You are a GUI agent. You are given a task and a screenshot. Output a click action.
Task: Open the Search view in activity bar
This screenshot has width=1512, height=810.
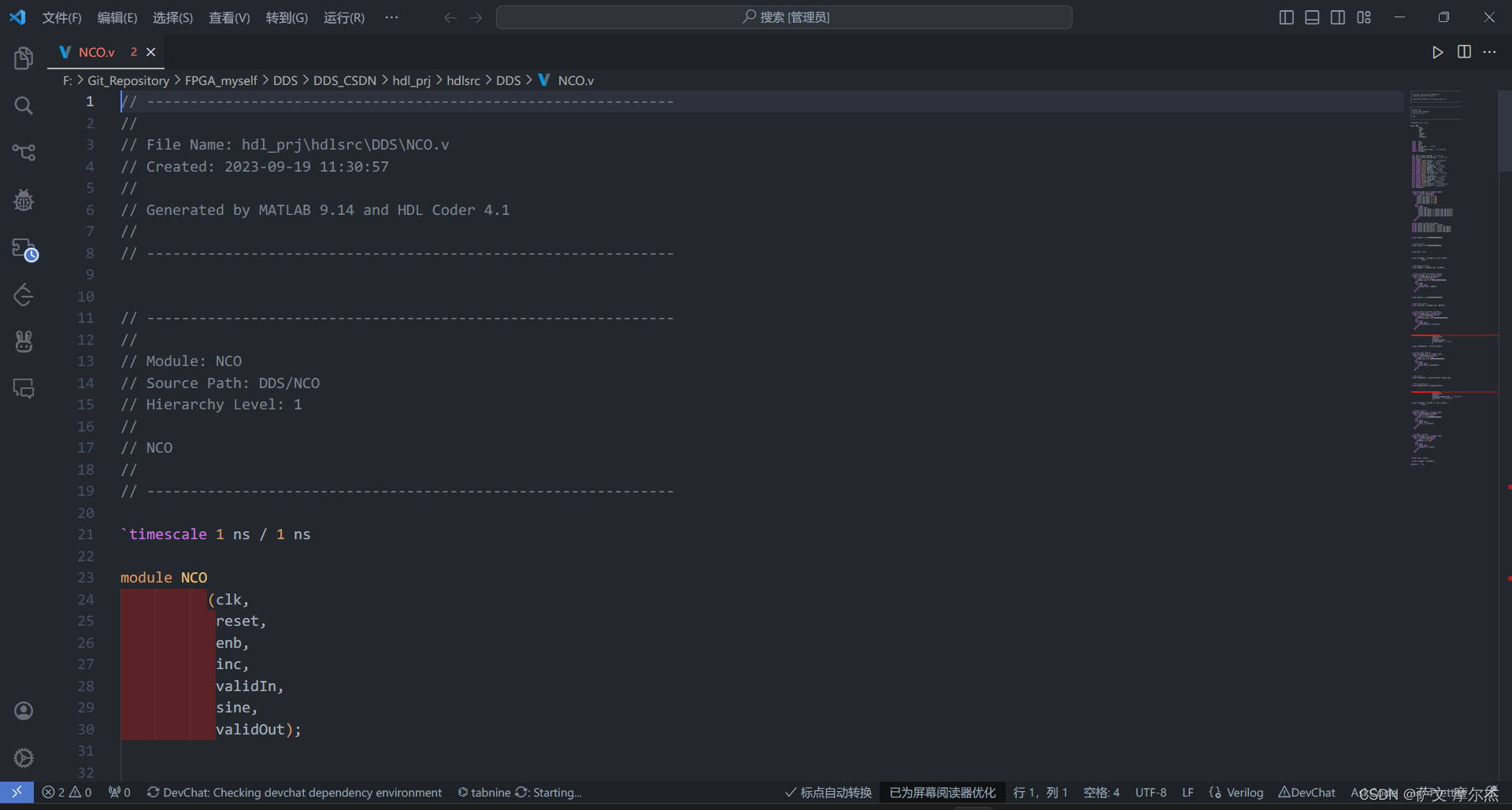(24, 105)
